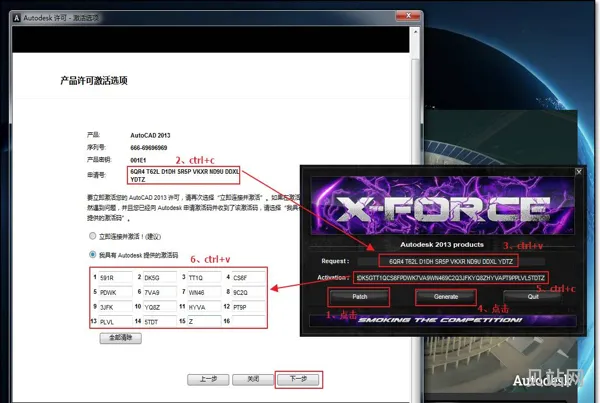Click Quit in the X-Force keygen

click(x=533, y=297)
